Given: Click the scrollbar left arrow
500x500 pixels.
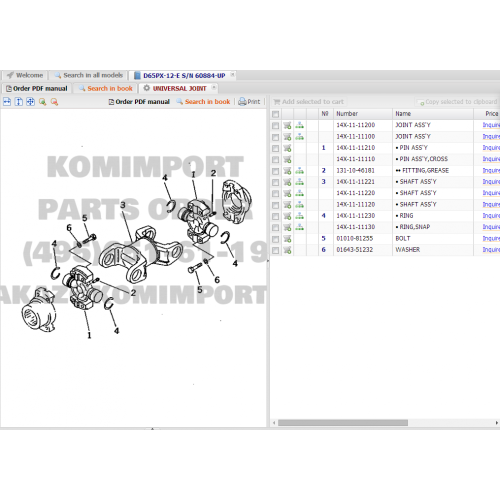Looking at the screenshot, I should tap(274, 423).
